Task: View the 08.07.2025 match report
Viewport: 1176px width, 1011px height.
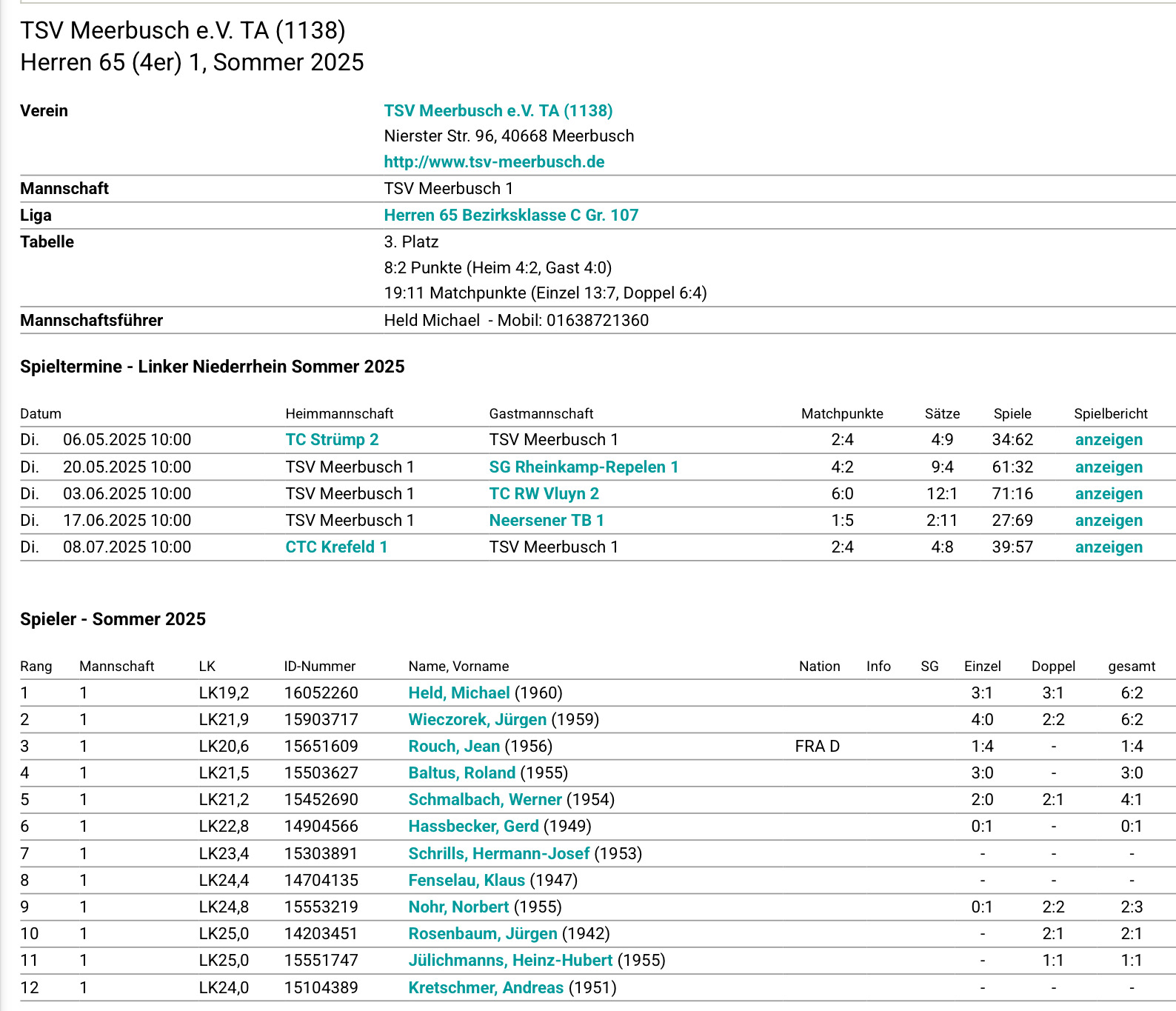Action: [1108, 547]
